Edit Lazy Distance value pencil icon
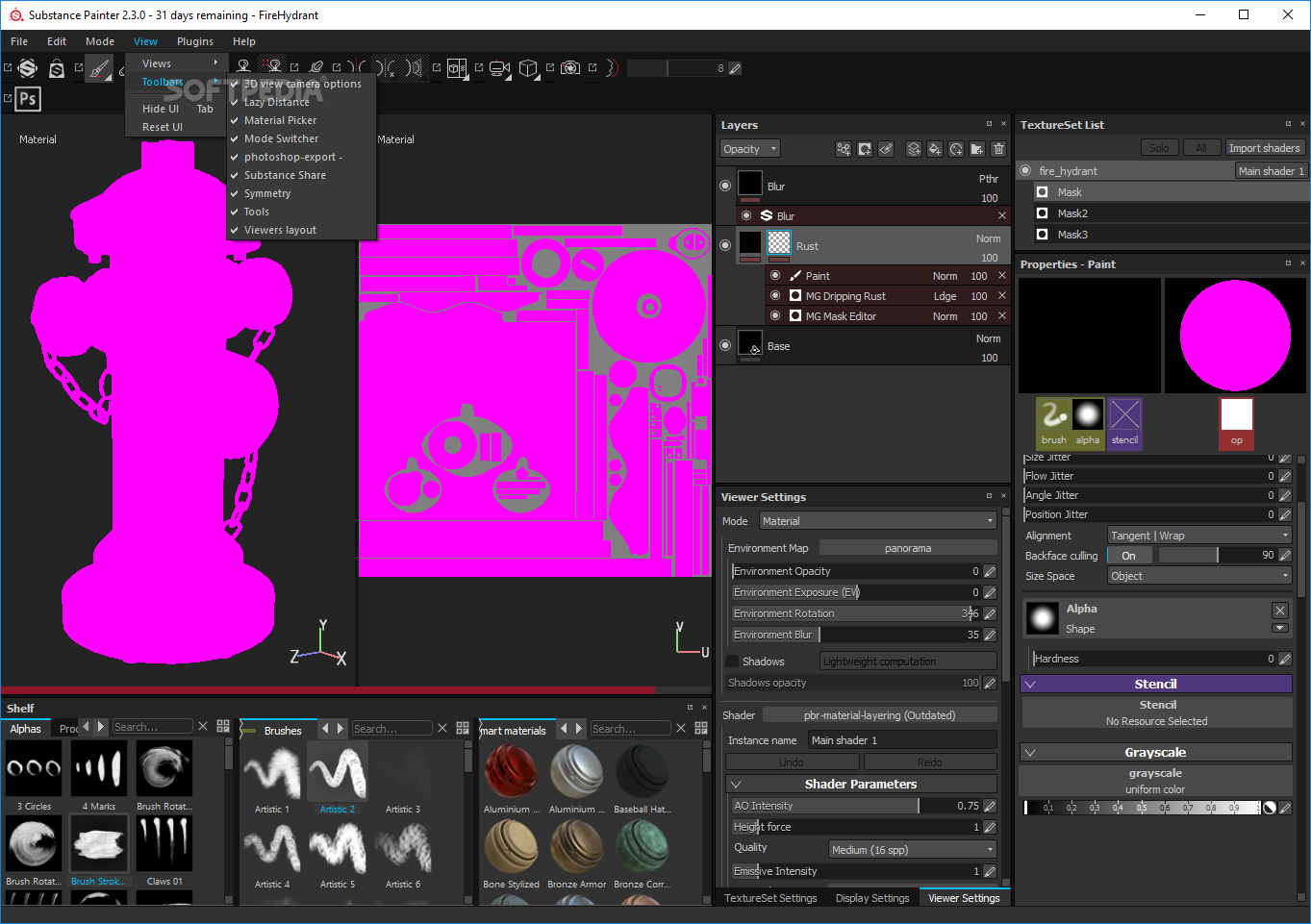This screenshot has height=924, width=1311. pos(735,68)
